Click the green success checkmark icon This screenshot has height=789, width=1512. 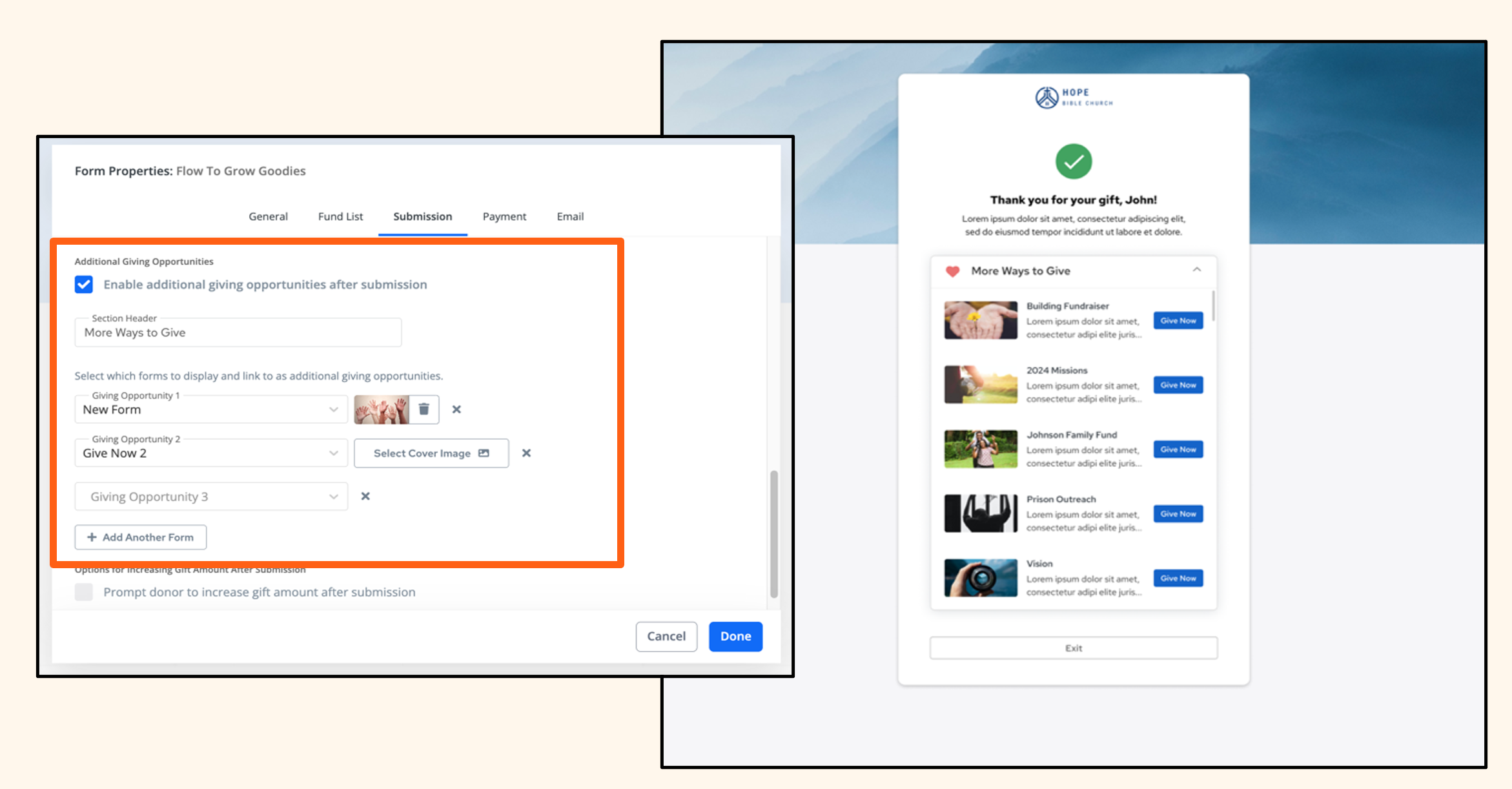pyautogui.click(x=1073, y=161)
